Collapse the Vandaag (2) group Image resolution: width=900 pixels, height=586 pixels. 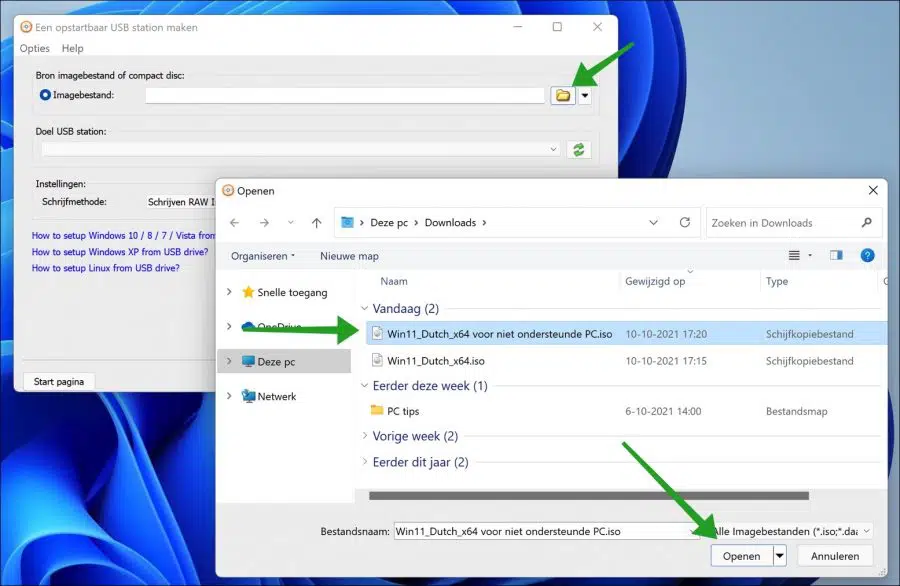click(x=364, y=309)
